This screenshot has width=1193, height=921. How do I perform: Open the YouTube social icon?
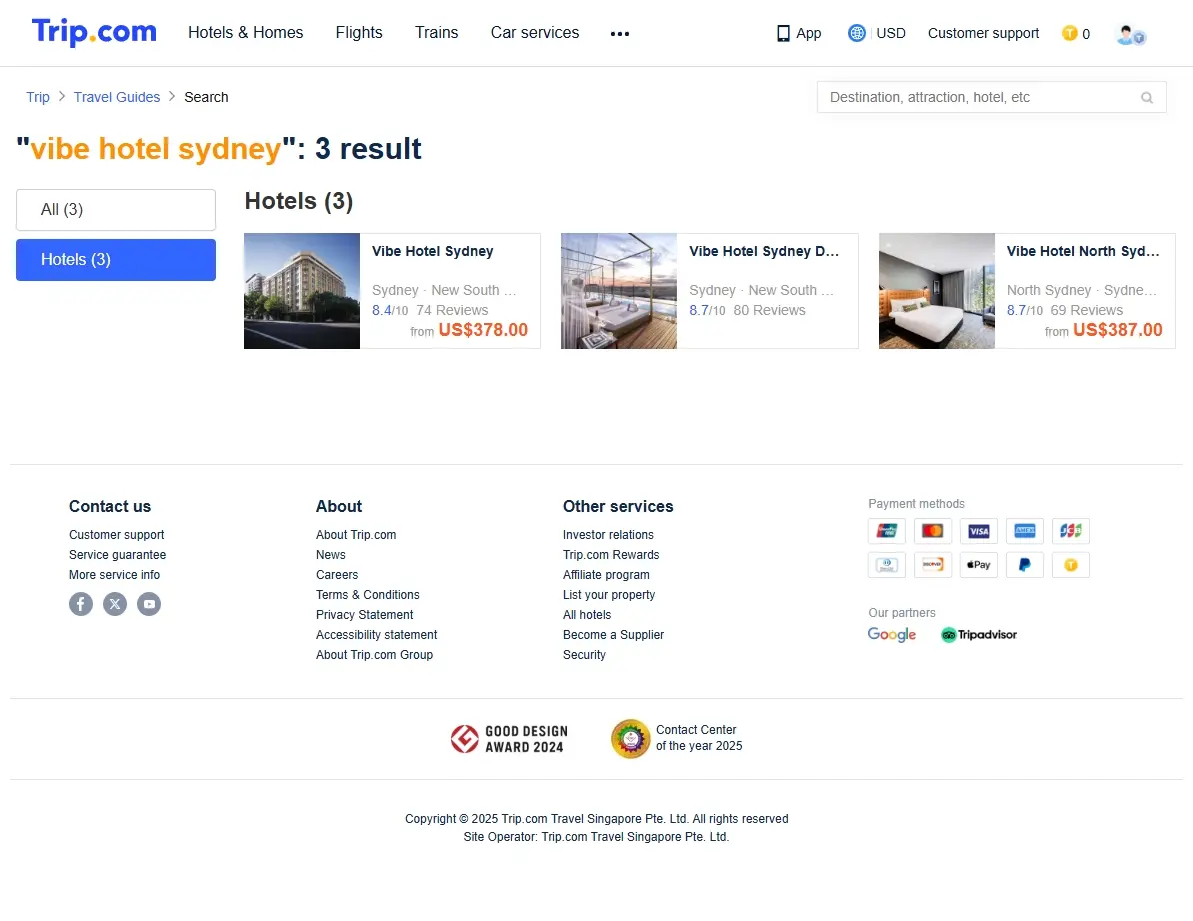149,604
